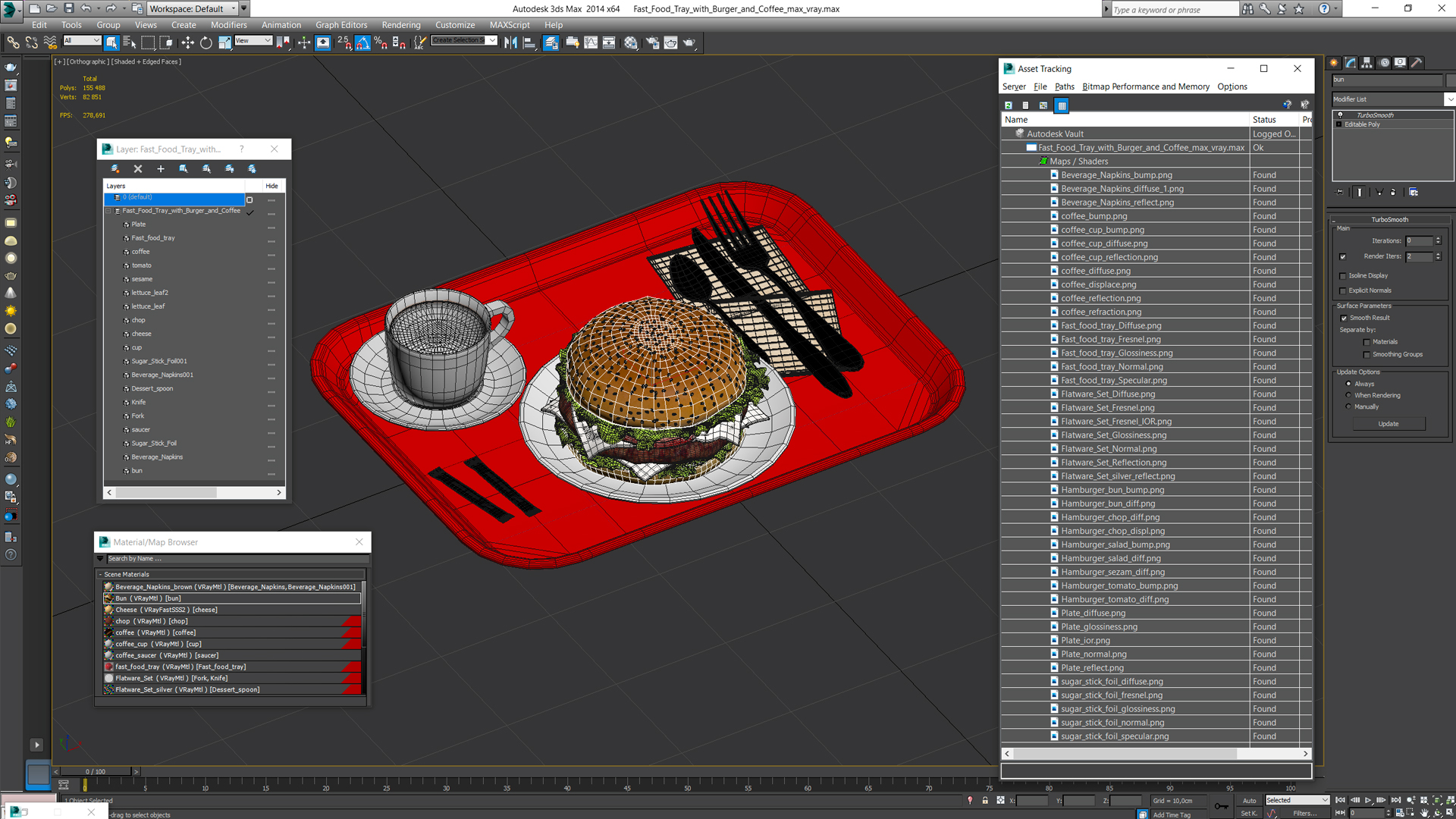
Task: Refresh the Asset Tracking list
Action: coord(1009,105)
